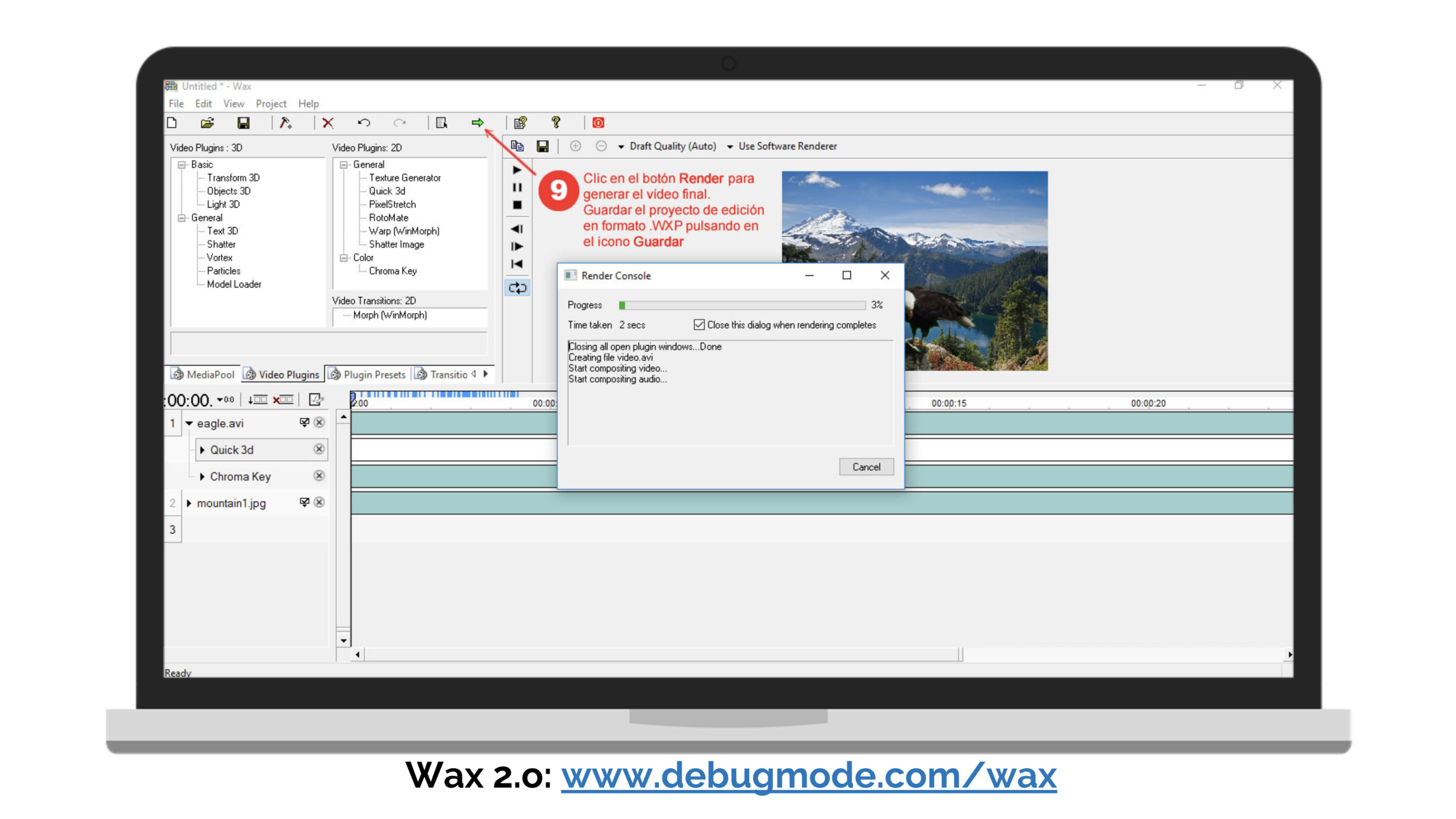Viewport: 1456px width, 819px height.
Task: Click the Undo arrow icon
Action: (364, 123)
